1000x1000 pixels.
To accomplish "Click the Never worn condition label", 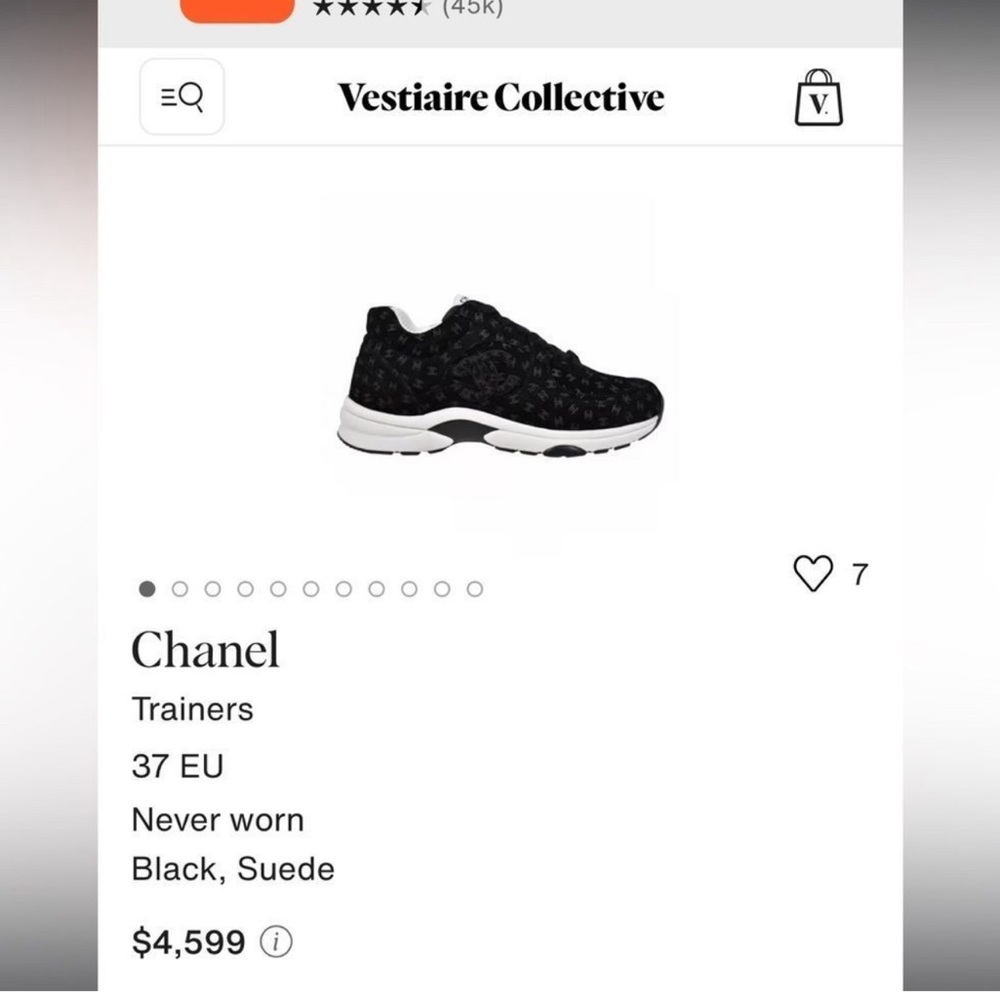I will point(218,820).
